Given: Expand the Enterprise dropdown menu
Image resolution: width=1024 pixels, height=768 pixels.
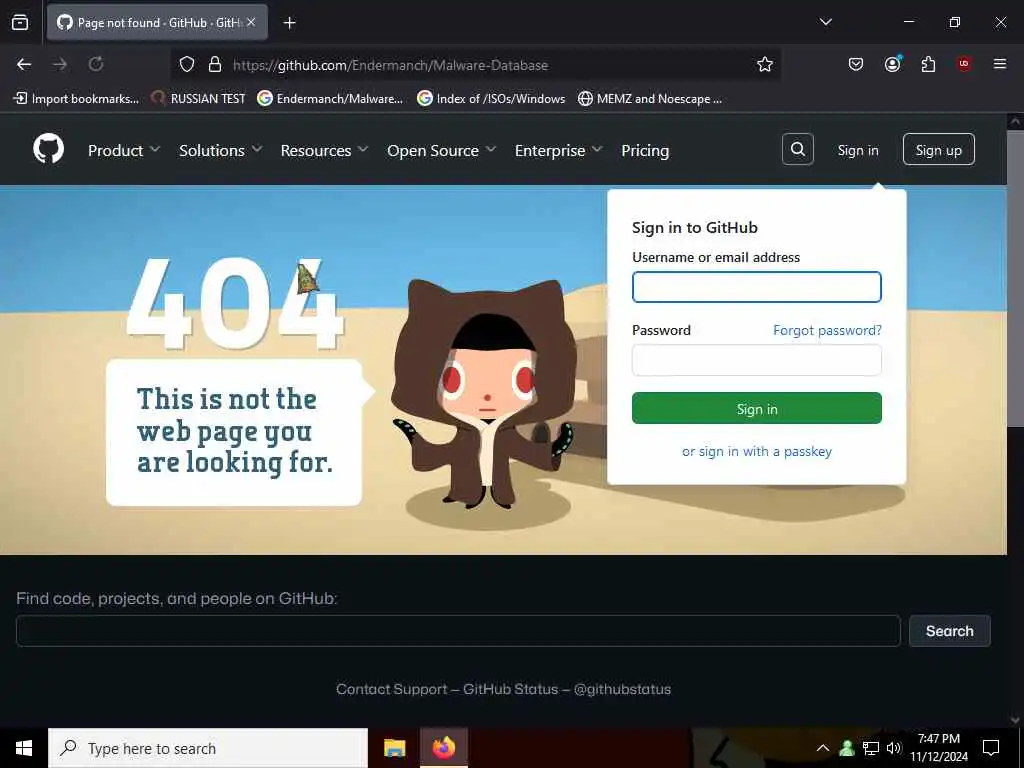Looking at the screenshot, I should click(x=558, y=150).
